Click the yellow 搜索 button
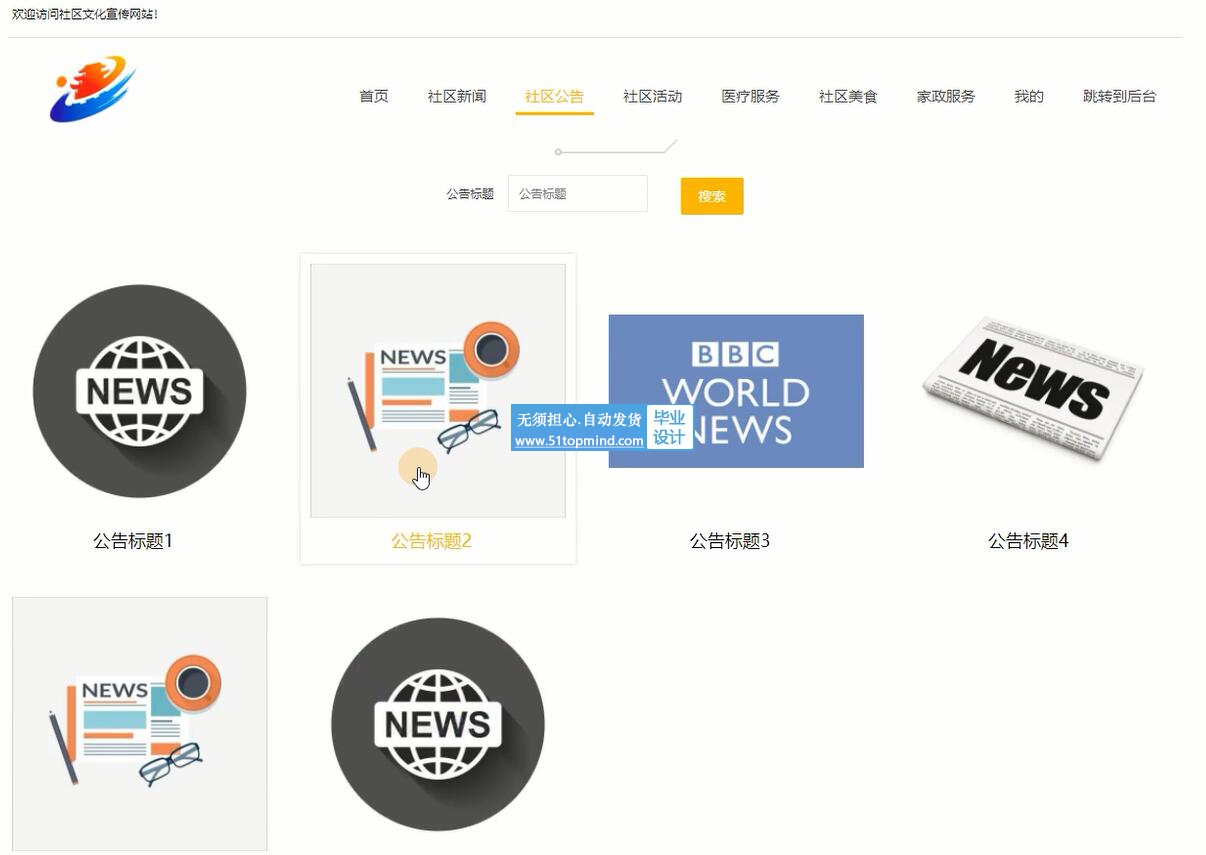 click(x=712, y=196)
